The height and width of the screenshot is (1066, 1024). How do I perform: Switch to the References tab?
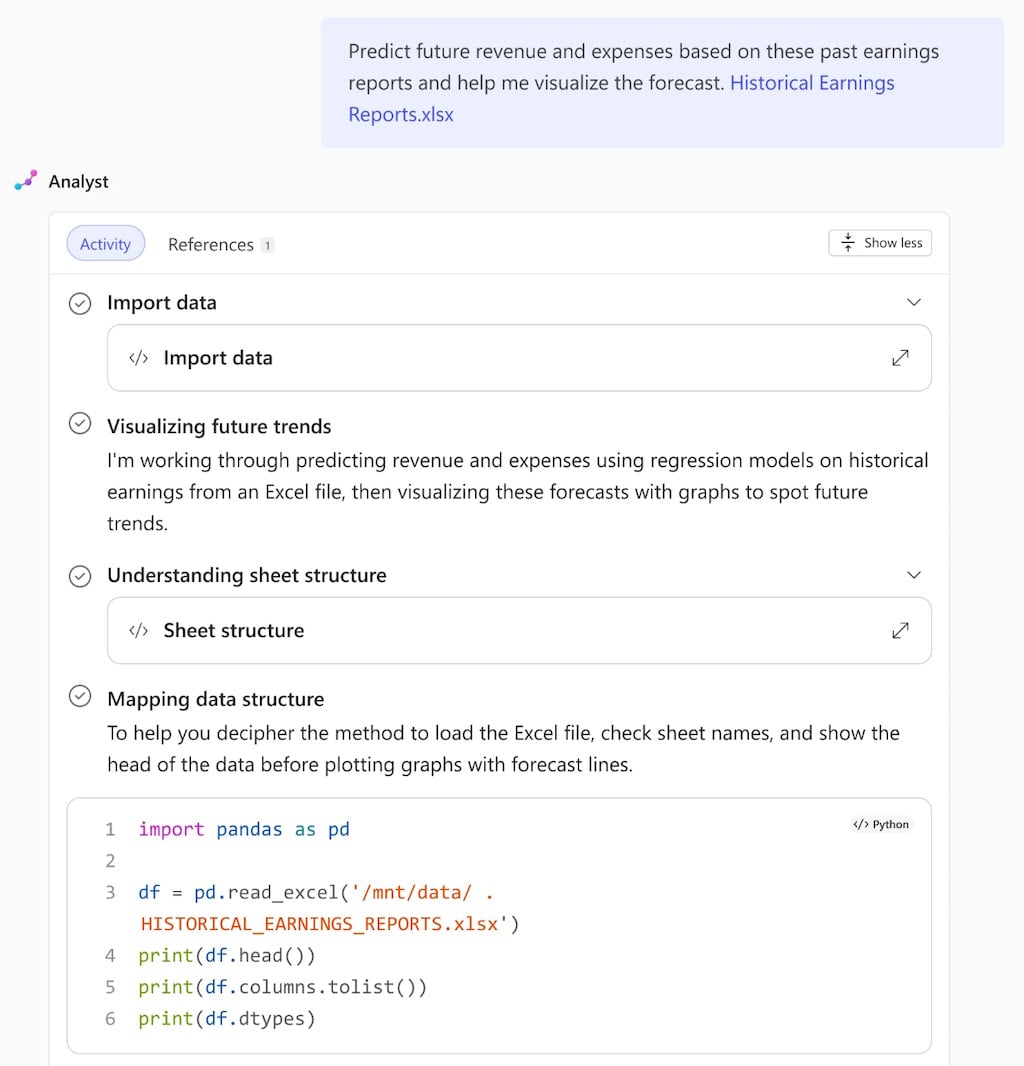pos(210,244)
